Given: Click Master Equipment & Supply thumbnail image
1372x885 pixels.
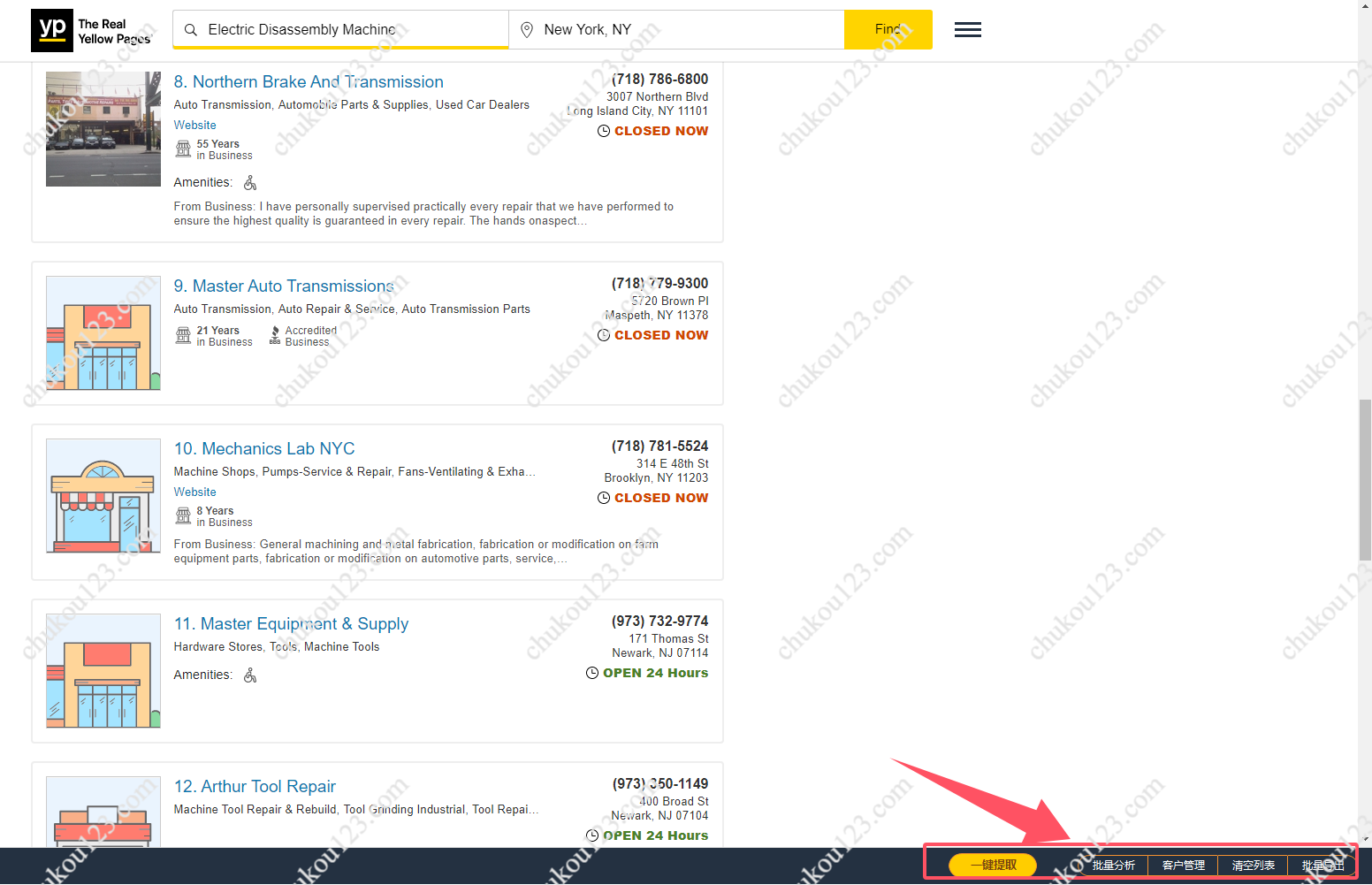Looking at the screenshot, I should pyautogui.click(x=103, y=671).
